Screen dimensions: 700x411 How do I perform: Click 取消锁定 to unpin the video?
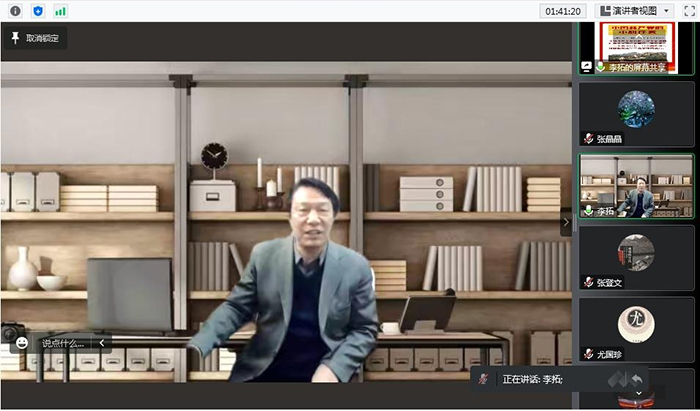(35, 38)
